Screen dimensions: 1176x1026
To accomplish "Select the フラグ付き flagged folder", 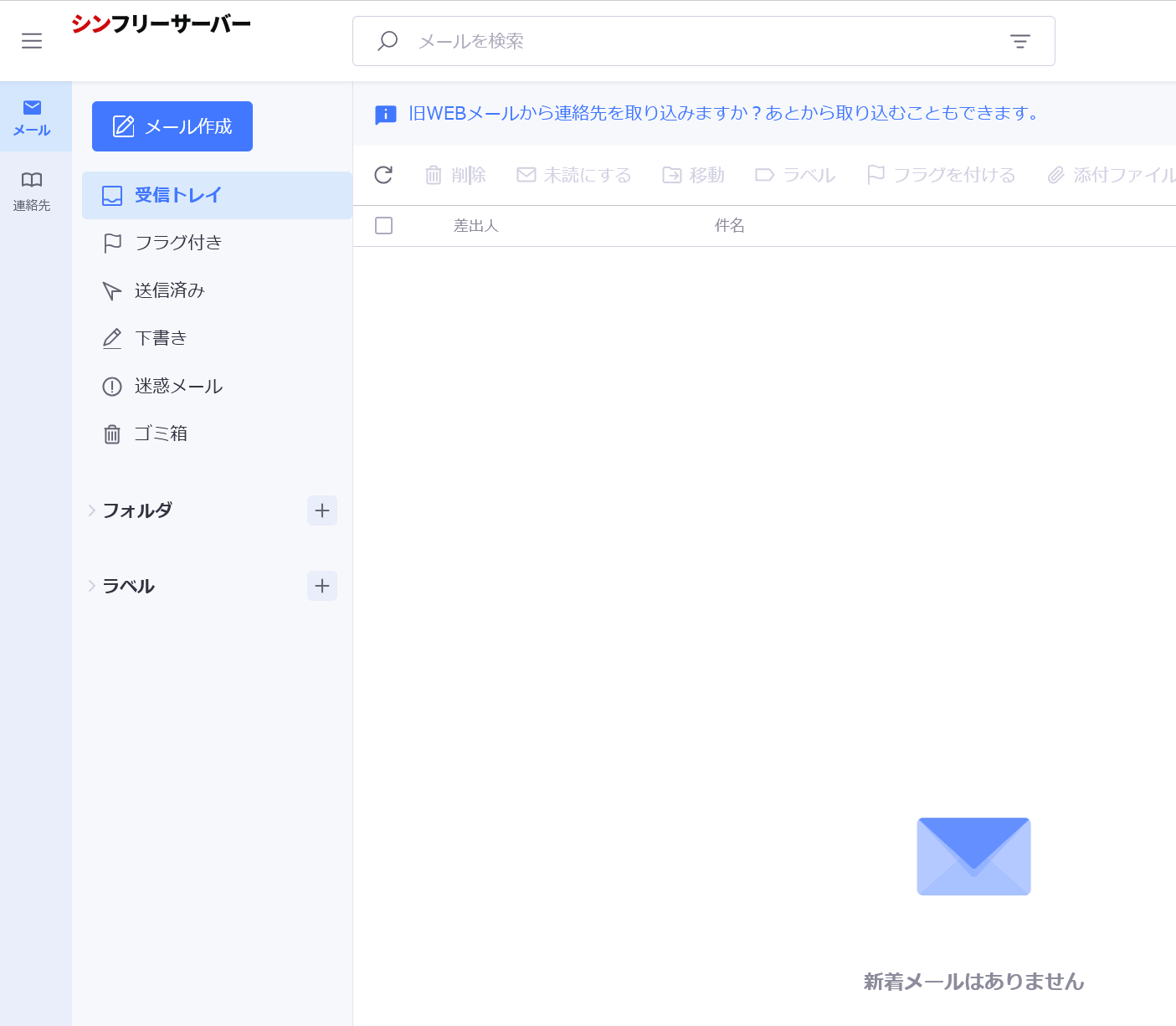I will 177,243.
